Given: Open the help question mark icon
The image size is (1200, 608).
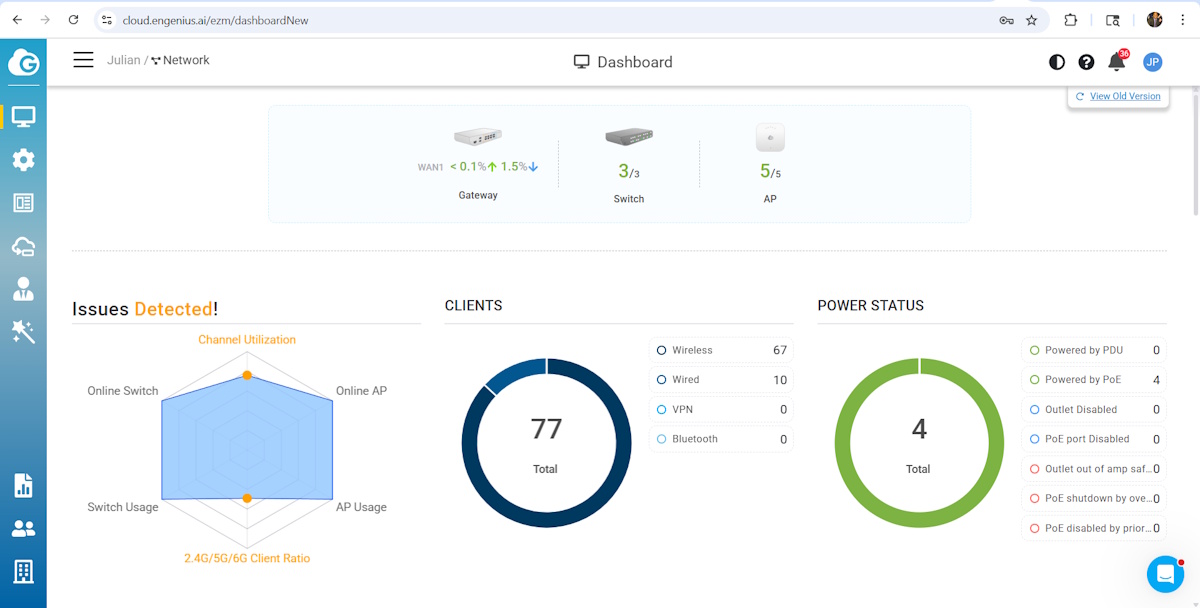Looking at the screenshot, I should [1086, 62].
